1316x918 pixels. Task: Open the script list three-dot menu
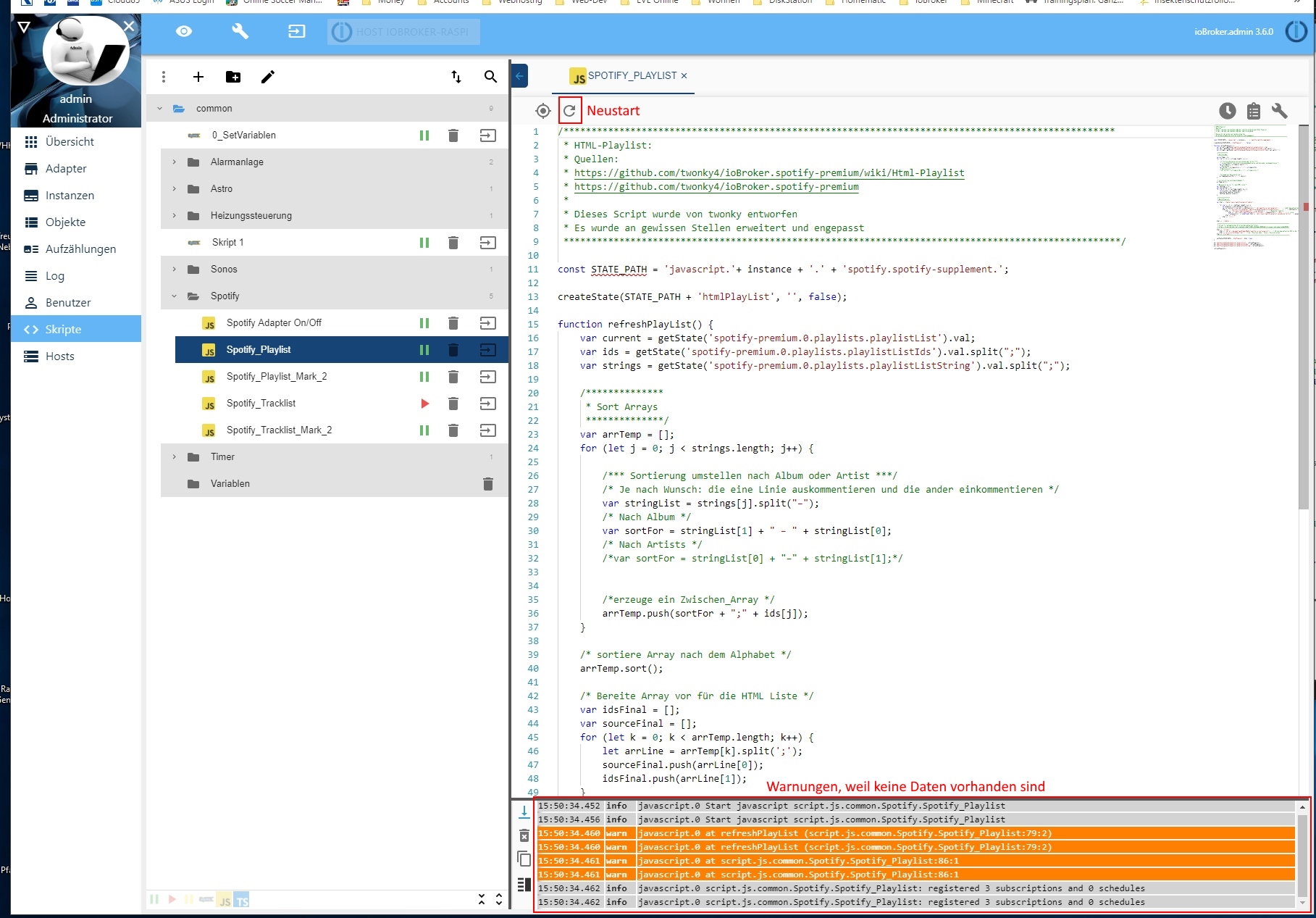[x=164, y=77]
